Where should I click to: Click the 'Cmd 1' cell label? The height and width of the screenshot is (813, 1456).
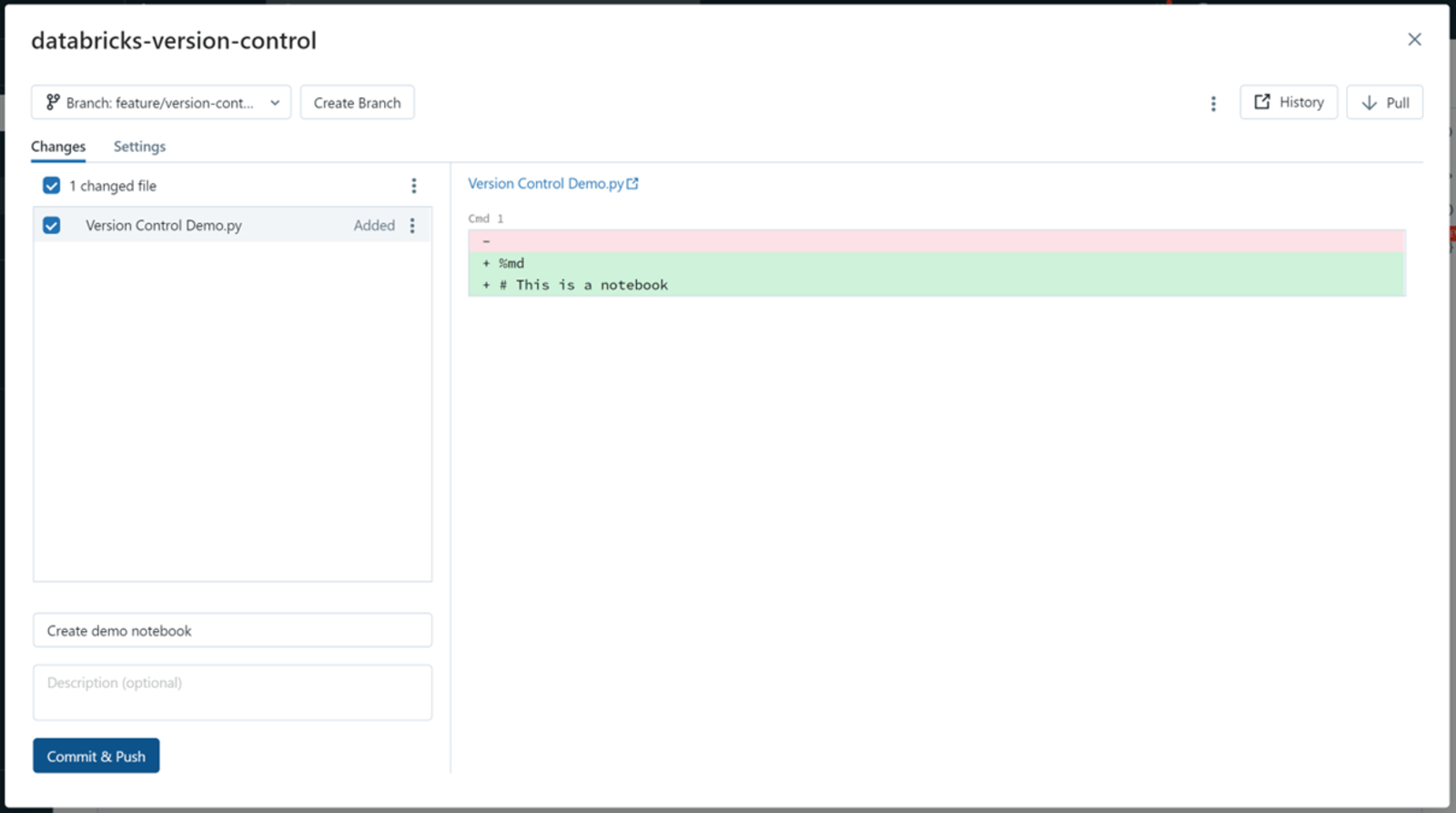[486, 218]
